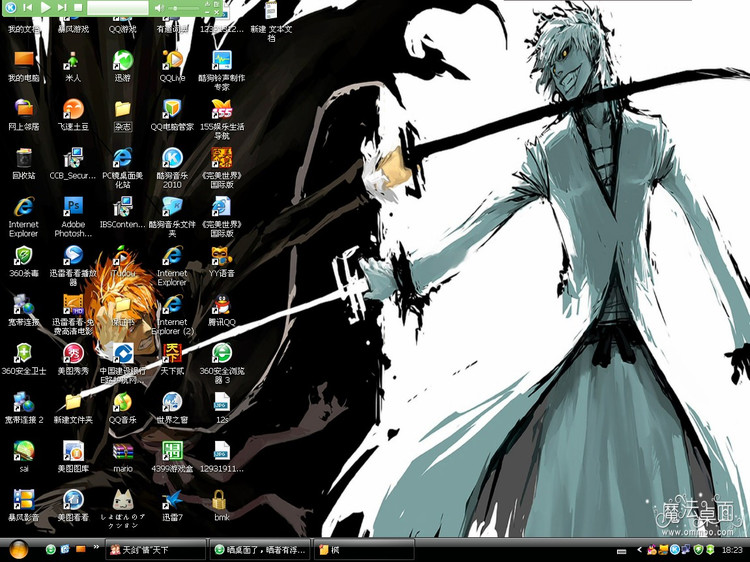
Task: Click the mini player track display bar
Action: (117, 8)
